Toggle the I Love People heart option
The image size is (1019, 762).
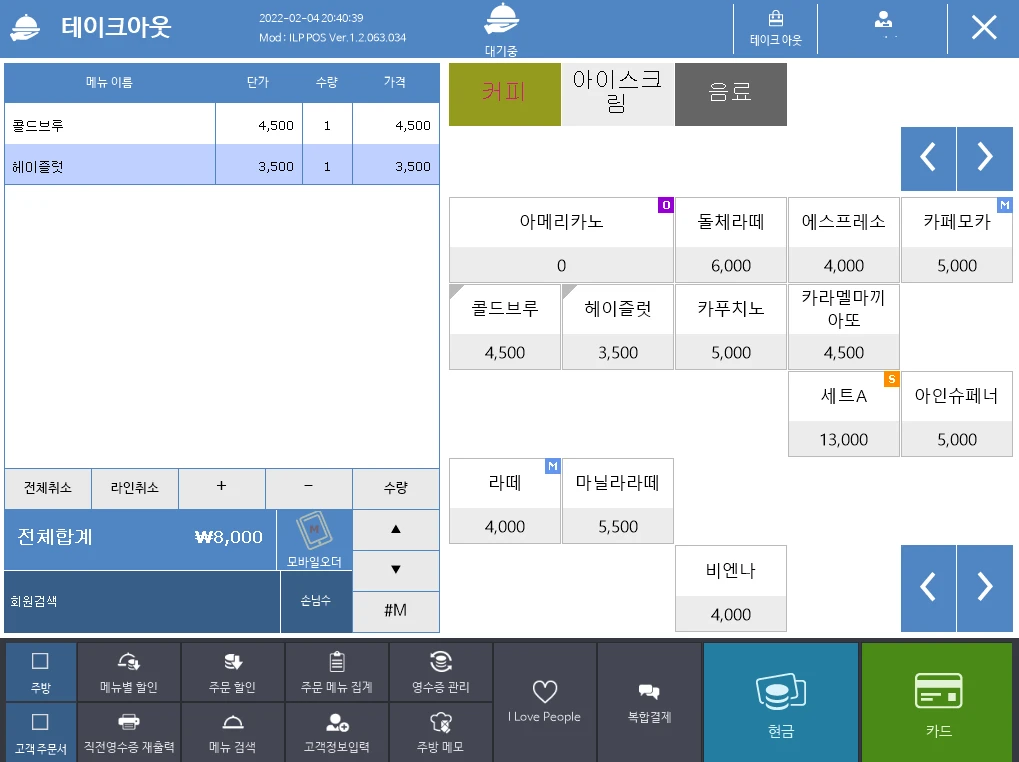(x=544, y=700)
